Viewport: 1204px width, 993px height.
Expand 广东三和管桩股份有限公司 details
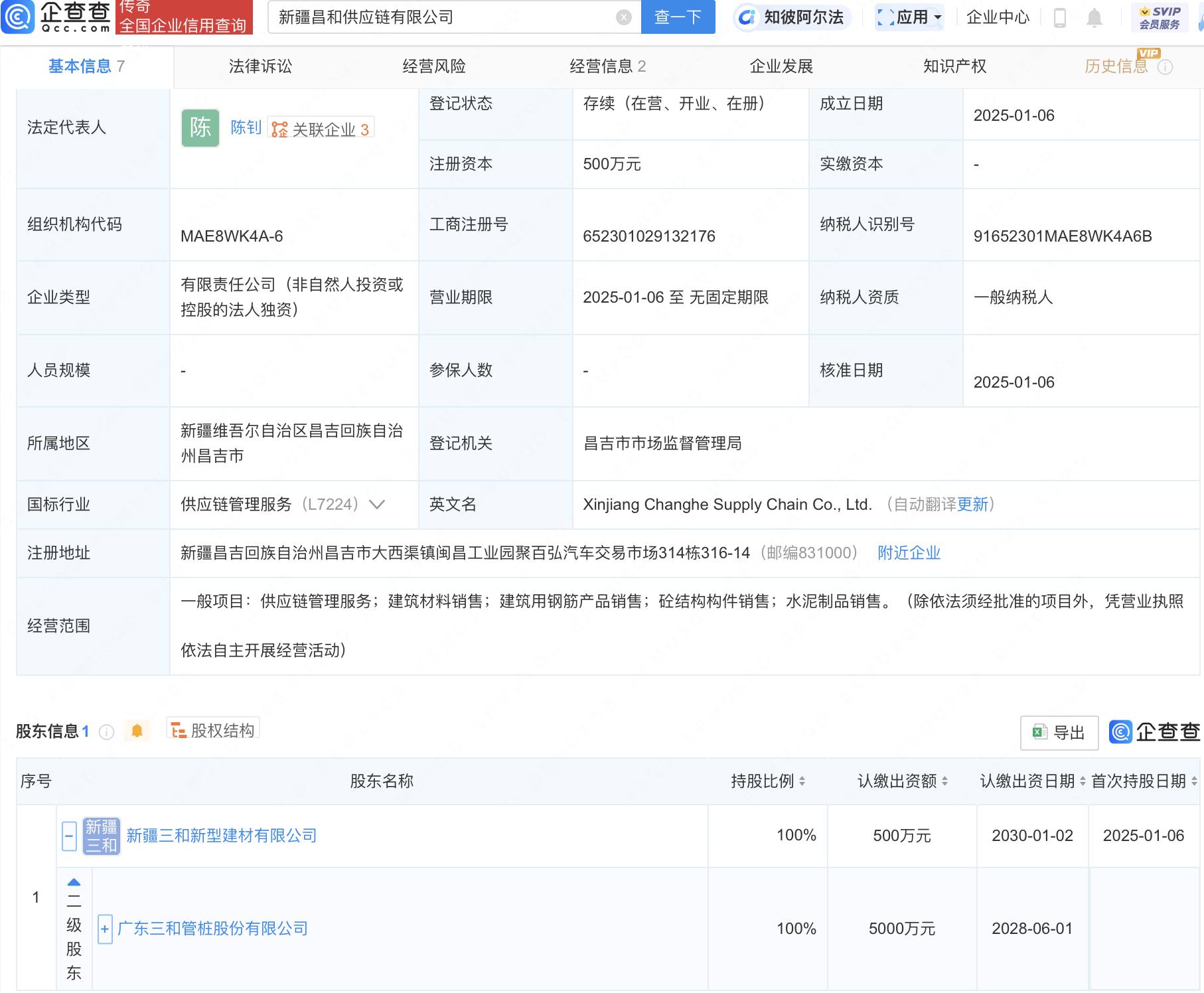pyautogui.click(x=105, y=929)
